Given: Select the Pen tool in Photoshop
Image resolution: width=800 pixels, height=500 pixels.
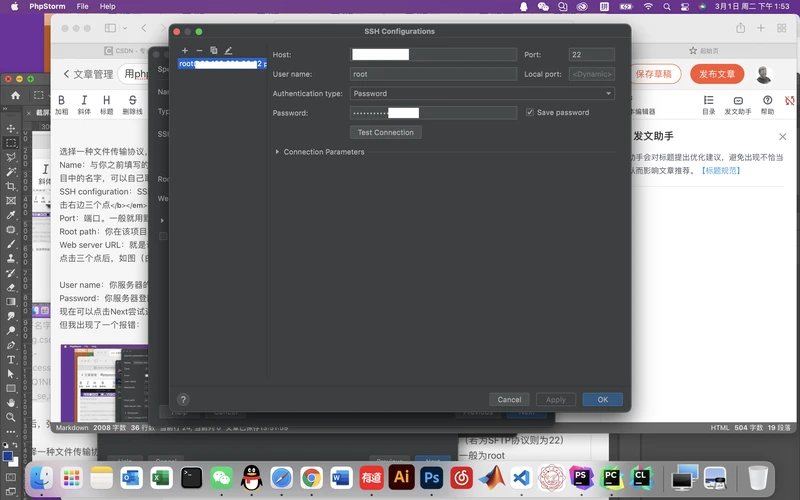Looking at the screenshot, I should click(x=11, y=345).
